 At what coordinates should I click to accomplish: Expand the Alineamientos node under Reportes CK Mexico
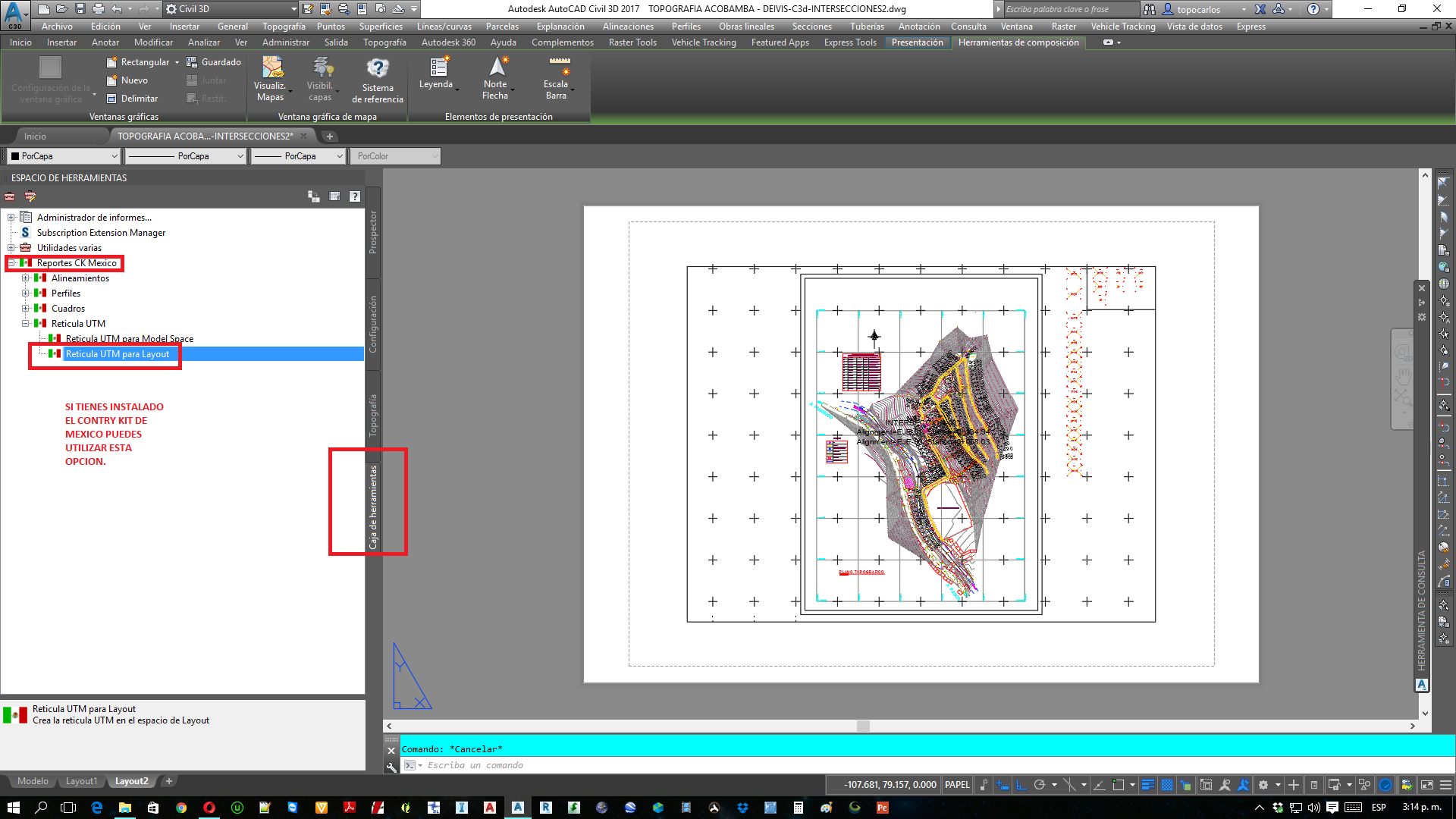pos(25,278)
